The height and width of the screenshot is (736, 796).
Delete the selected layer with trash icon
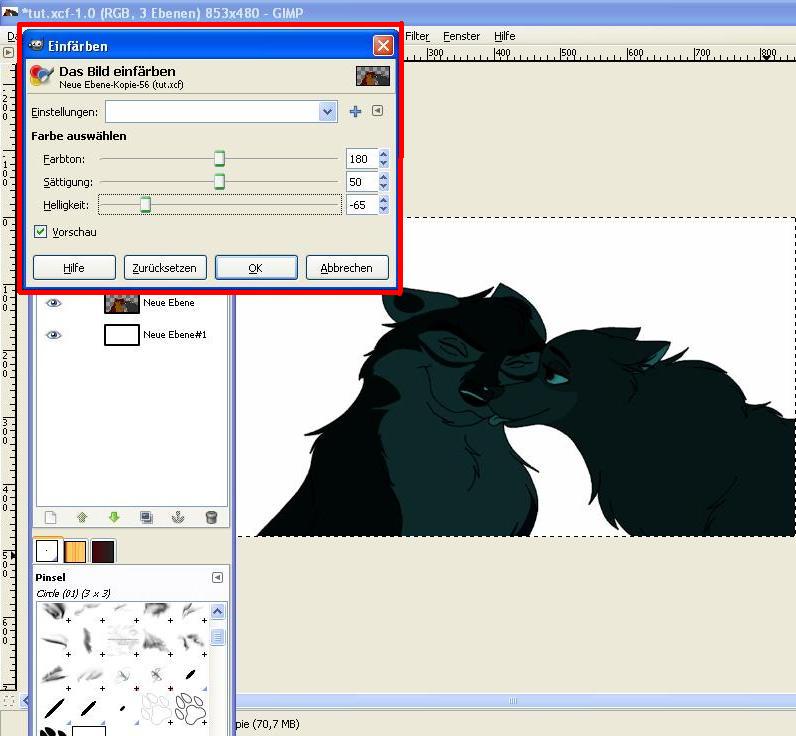pos(212,517)
